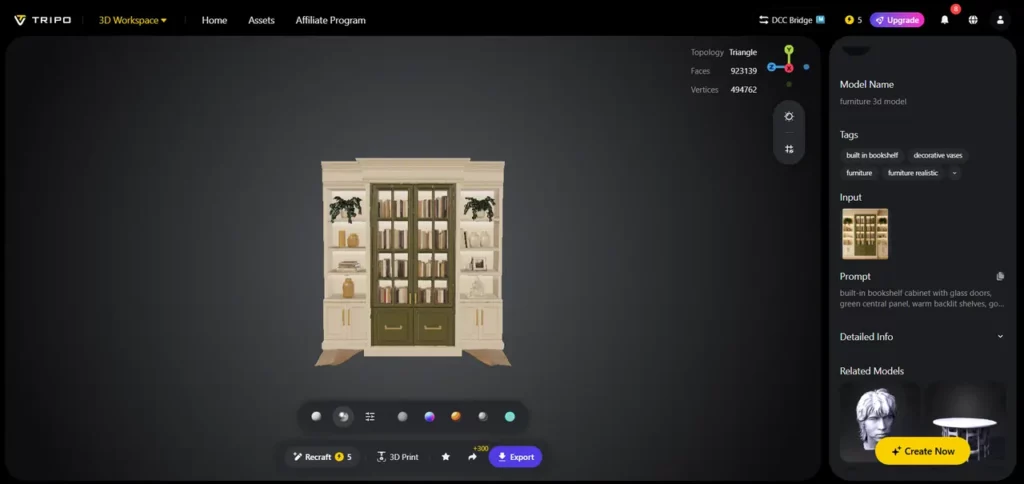Open the Affiliate Program page
This screenshot has height=484, width=1024.
[x=330, y=20]
